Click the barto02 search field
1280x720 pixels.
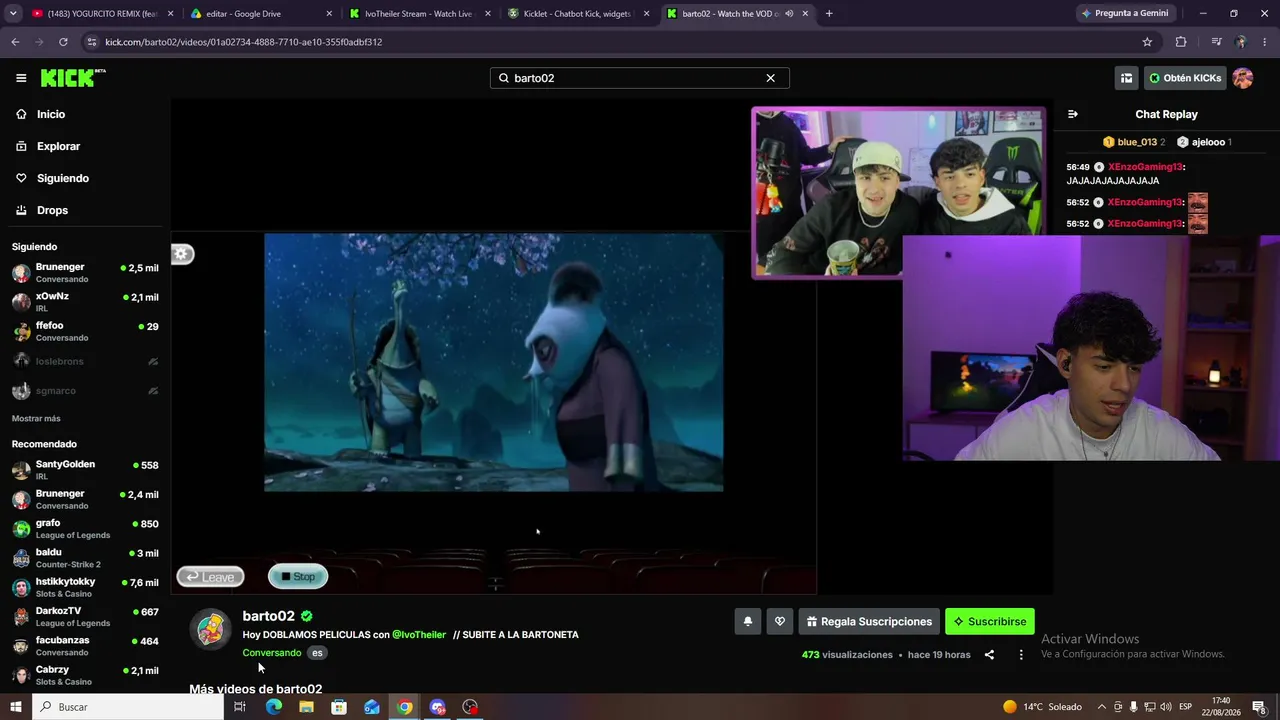[x=639, y=78]
